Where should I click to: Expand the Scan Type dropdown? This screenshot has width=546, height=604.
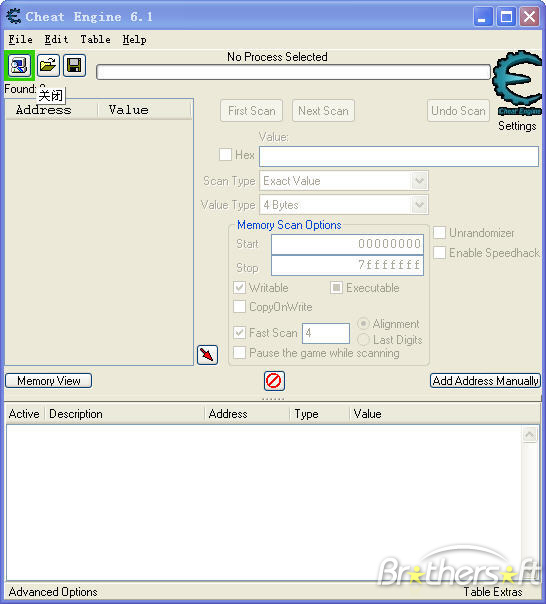point(419,181)
